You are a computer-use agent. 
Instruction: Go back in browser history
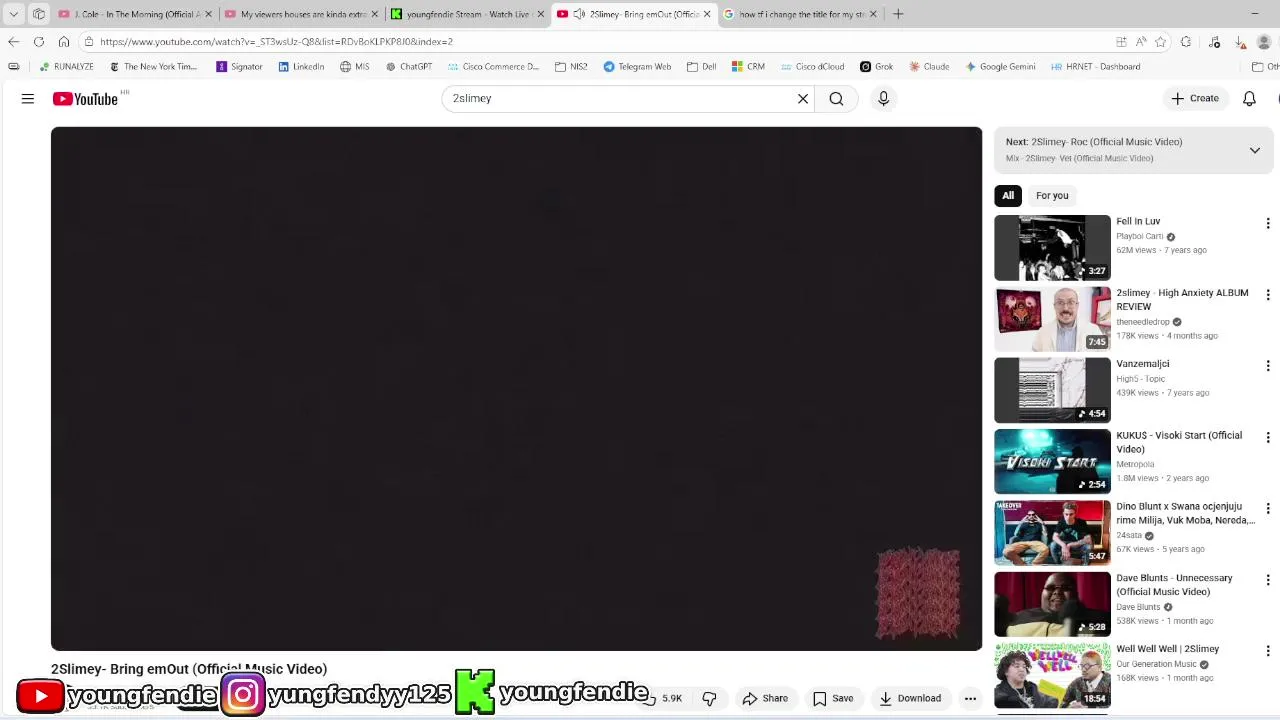[13, 41]
